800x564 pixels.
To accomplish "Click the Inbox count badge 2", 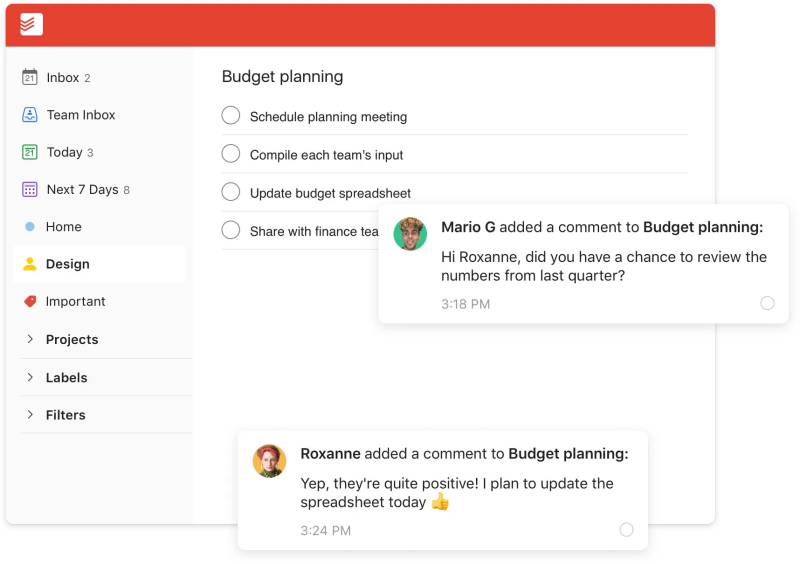I will pyautogui.click(x=87, y=78).
